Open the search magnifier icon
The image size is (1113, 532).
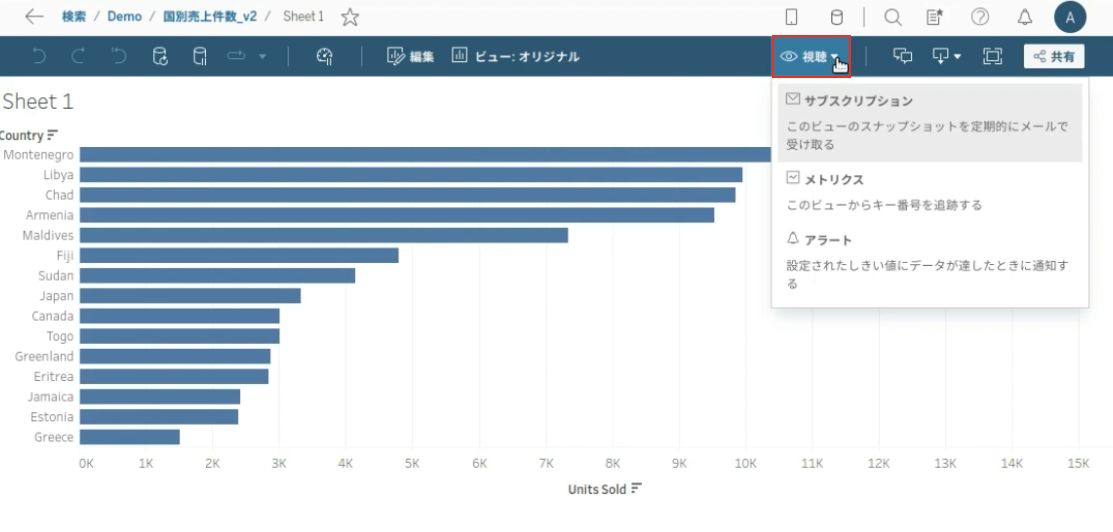point(893,17)
